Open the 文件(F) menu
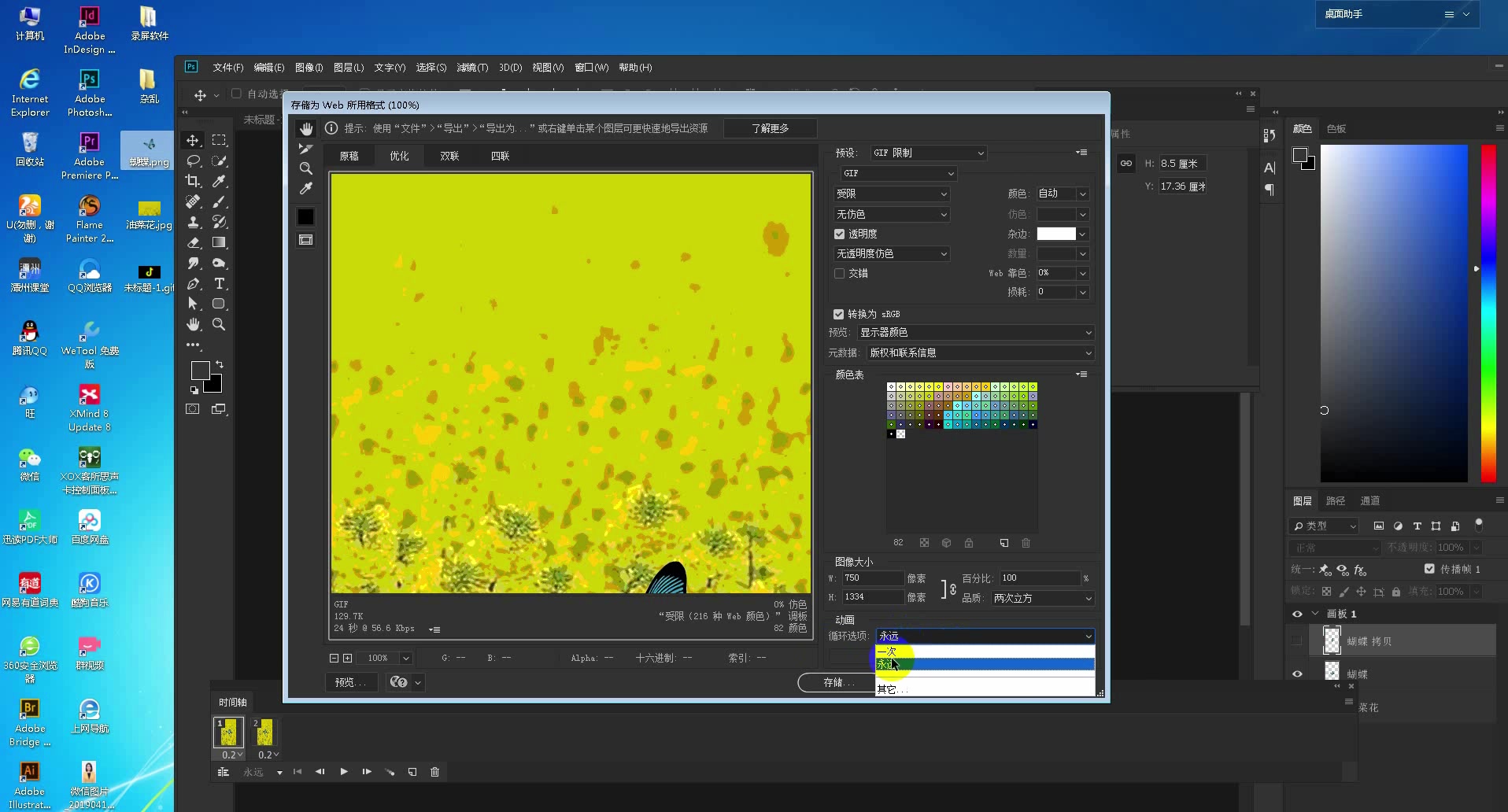Viewport: 1508px width, 812px height. pyautogui.click(x=228, y=68)
